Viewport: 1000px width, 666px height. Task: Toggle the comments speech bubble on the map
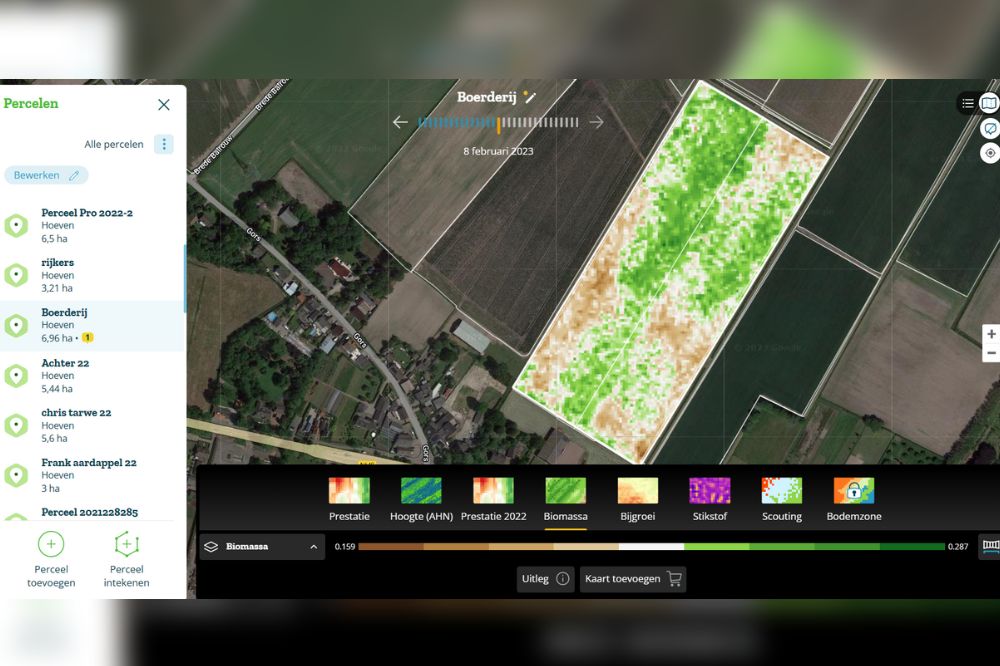pyautogui.click(x=990, y=129)
